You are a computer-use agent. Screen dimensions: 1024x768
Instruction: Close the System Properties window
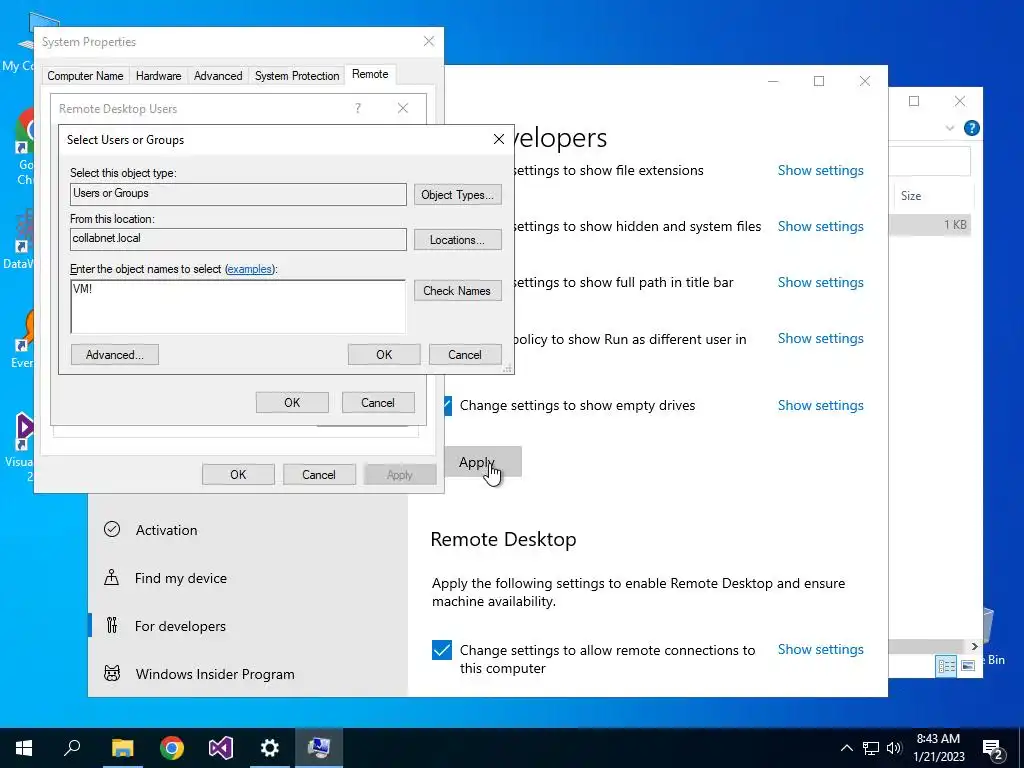click(x=429, y=41)
